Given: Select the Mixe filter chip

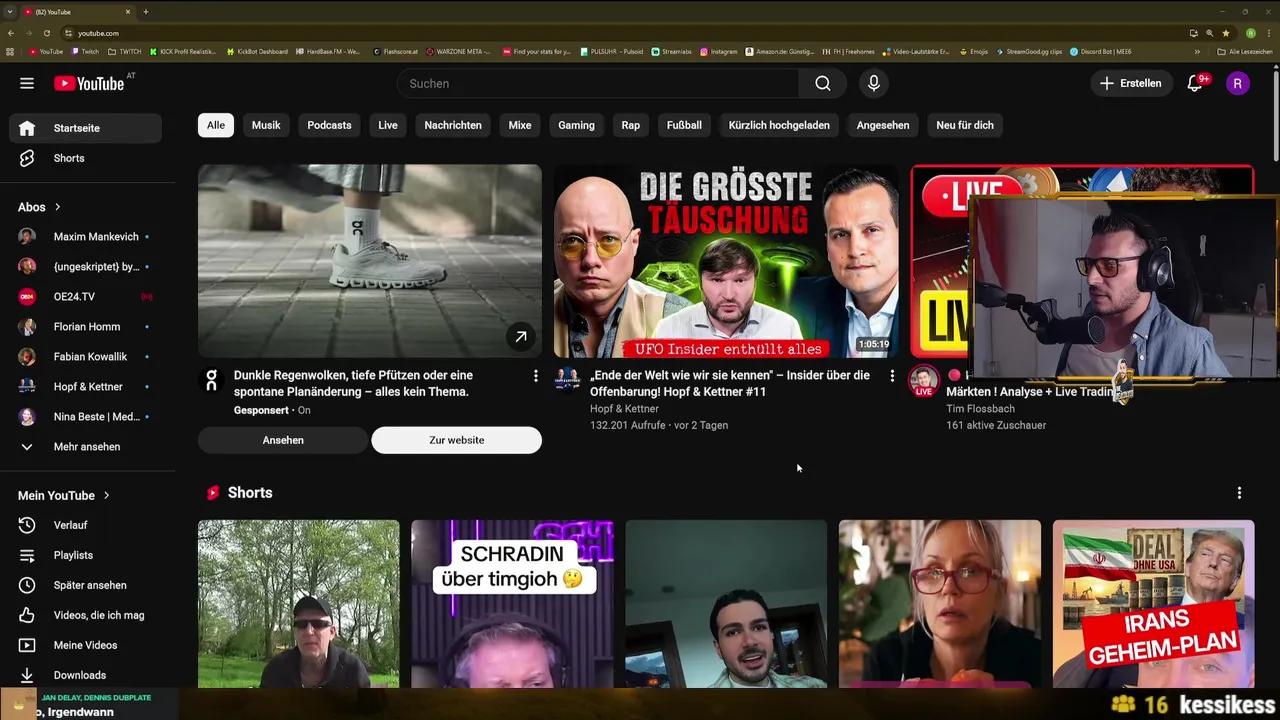Looking at the screenshot, I should [x=520, y=125].
